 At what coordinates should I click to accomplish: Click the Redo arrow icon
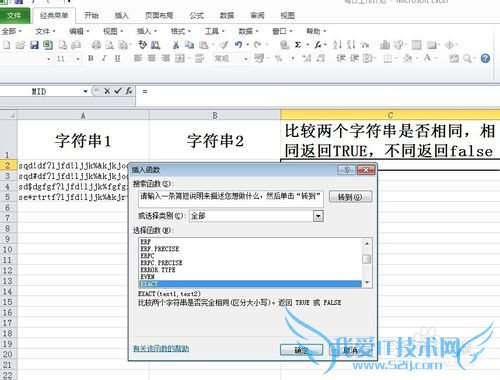pos(257,44)
